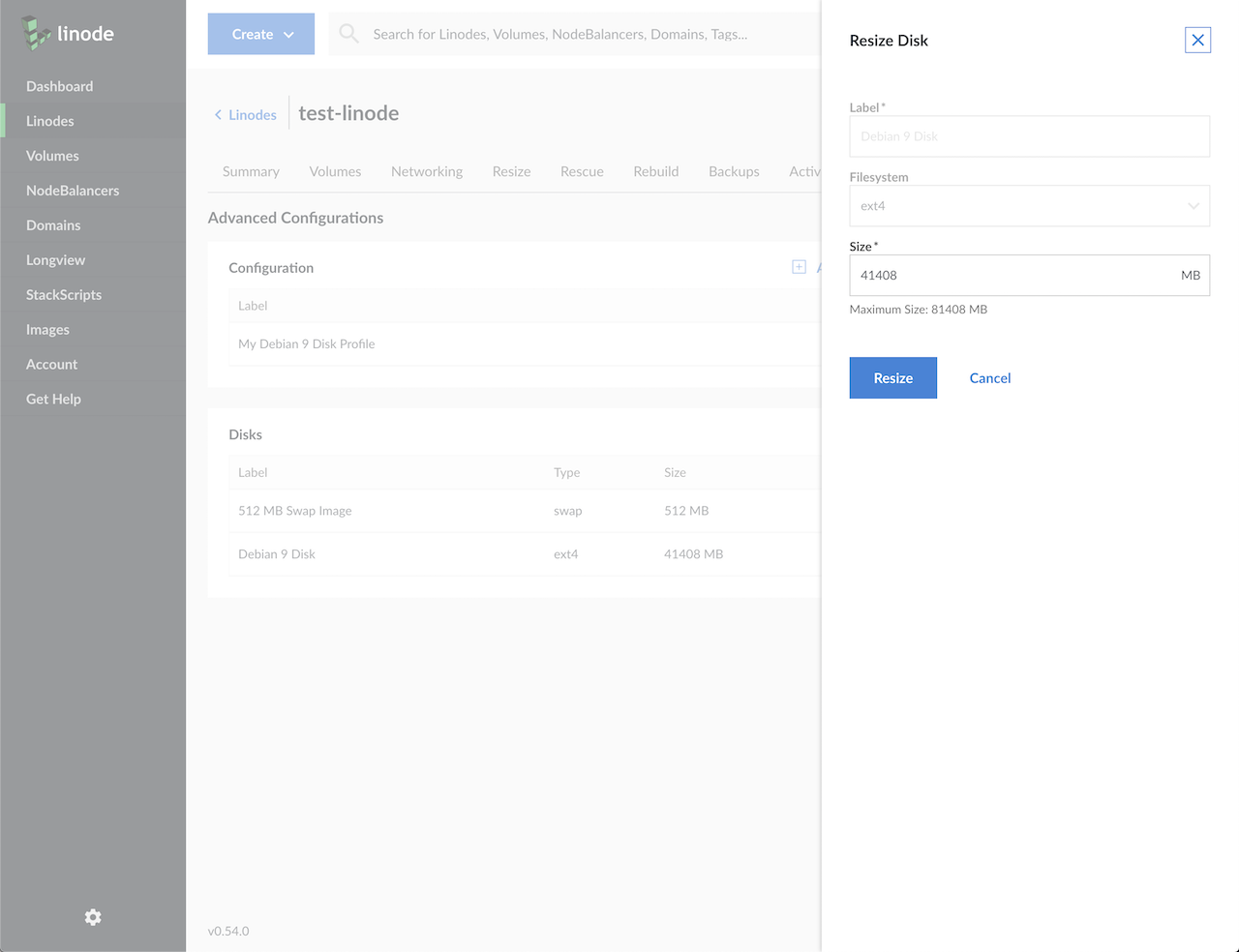Cancel the disk resize
Image resolution: width=1239 pixels, height=952 pixels.
coord(989,378)
